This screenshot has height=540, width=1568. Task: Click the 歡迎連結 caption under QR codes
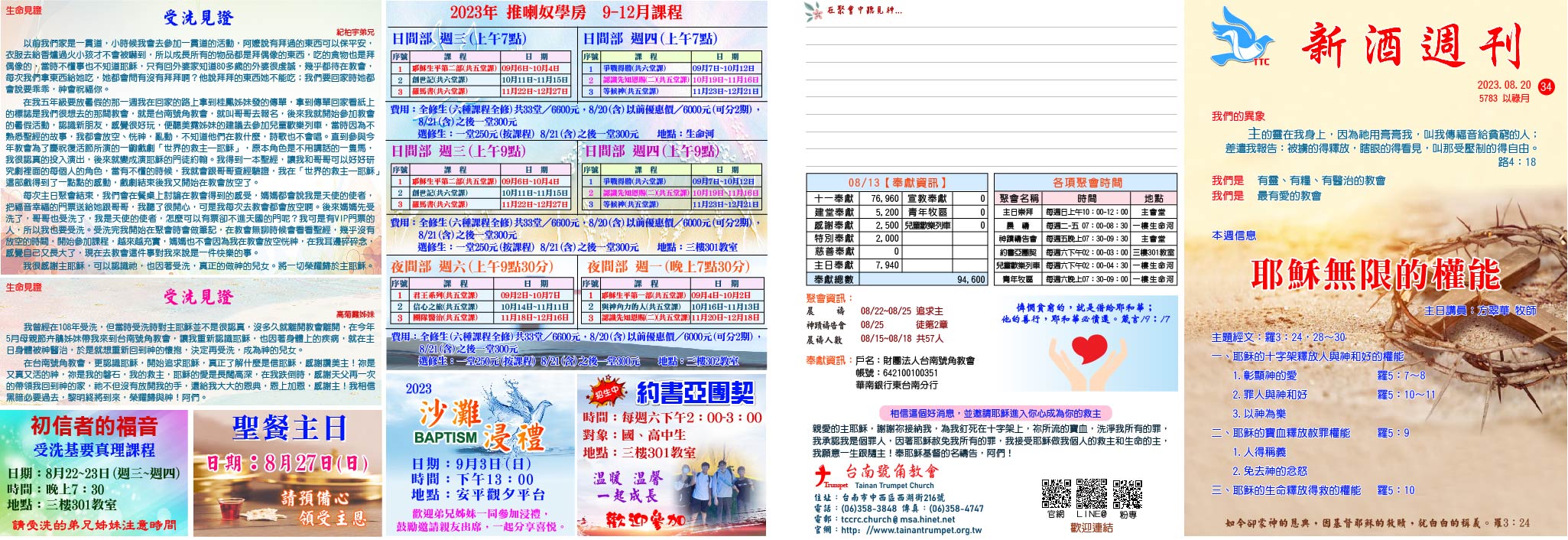pos(1091,528)
